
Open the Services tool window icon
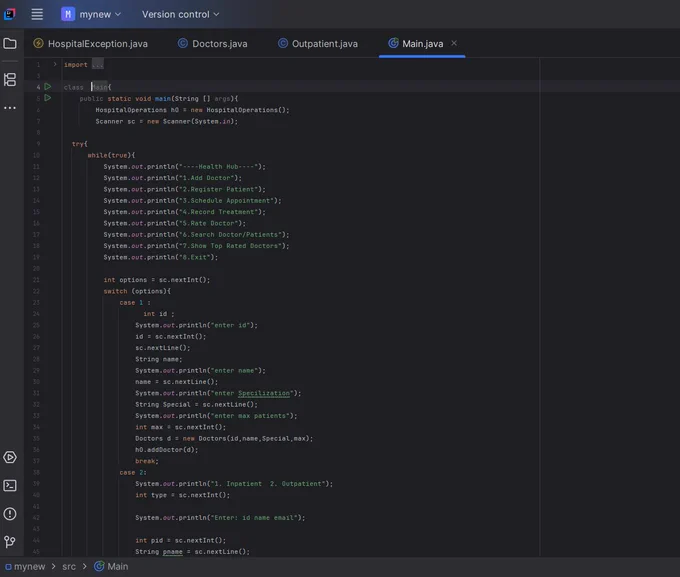[10, 457]
